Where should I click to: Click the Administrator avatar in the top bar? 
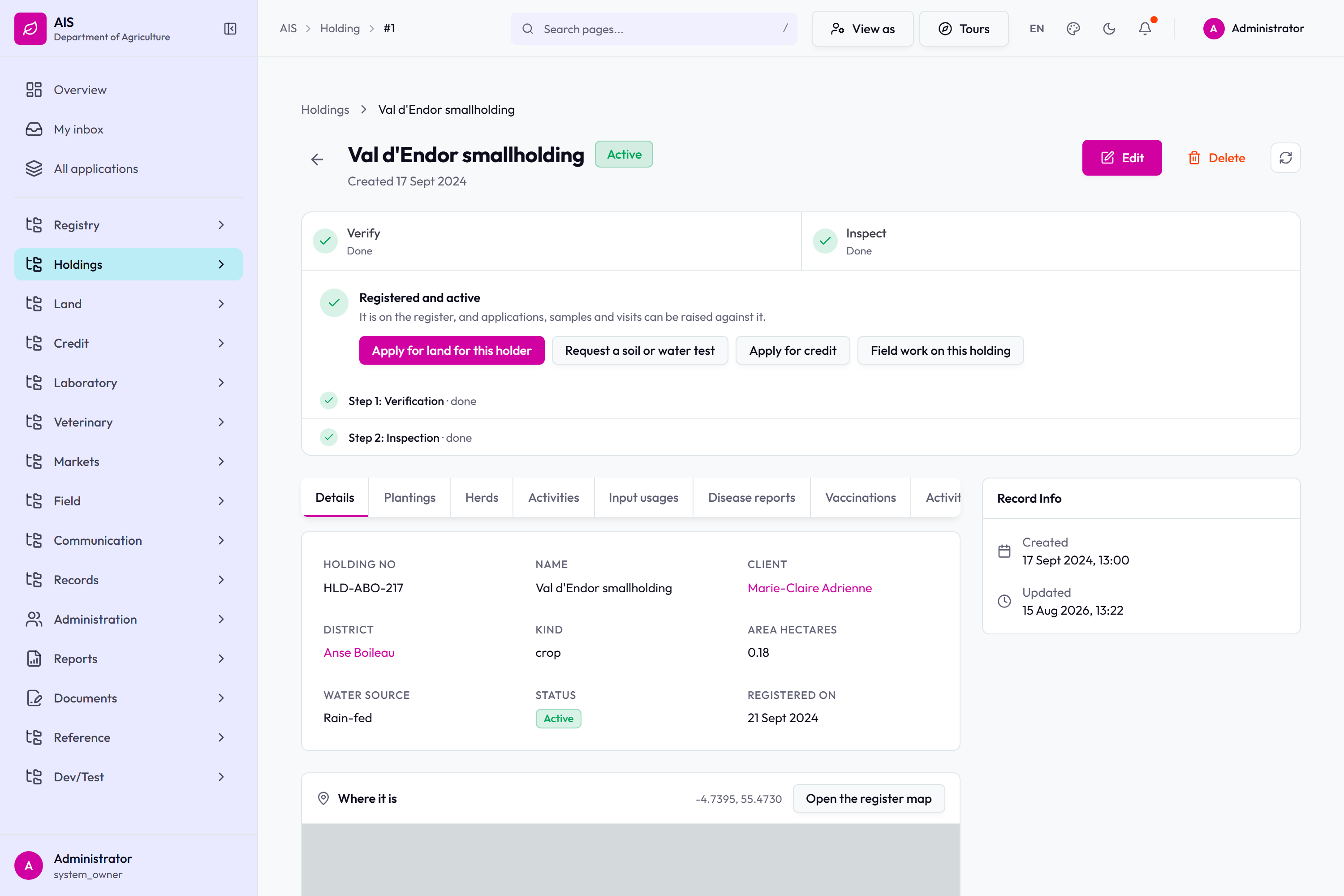pos(1214,29)
